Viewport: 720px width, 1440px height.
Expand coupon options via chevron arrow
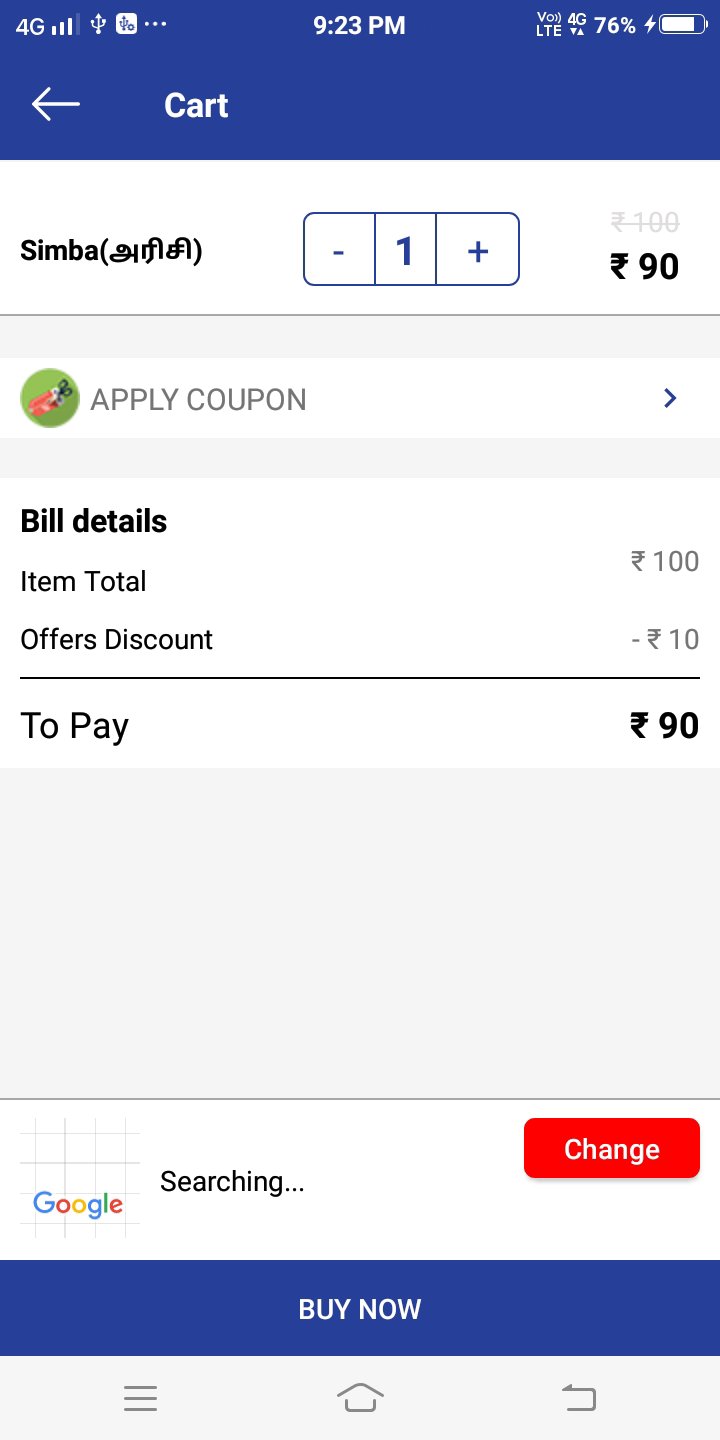pos(670,398)
